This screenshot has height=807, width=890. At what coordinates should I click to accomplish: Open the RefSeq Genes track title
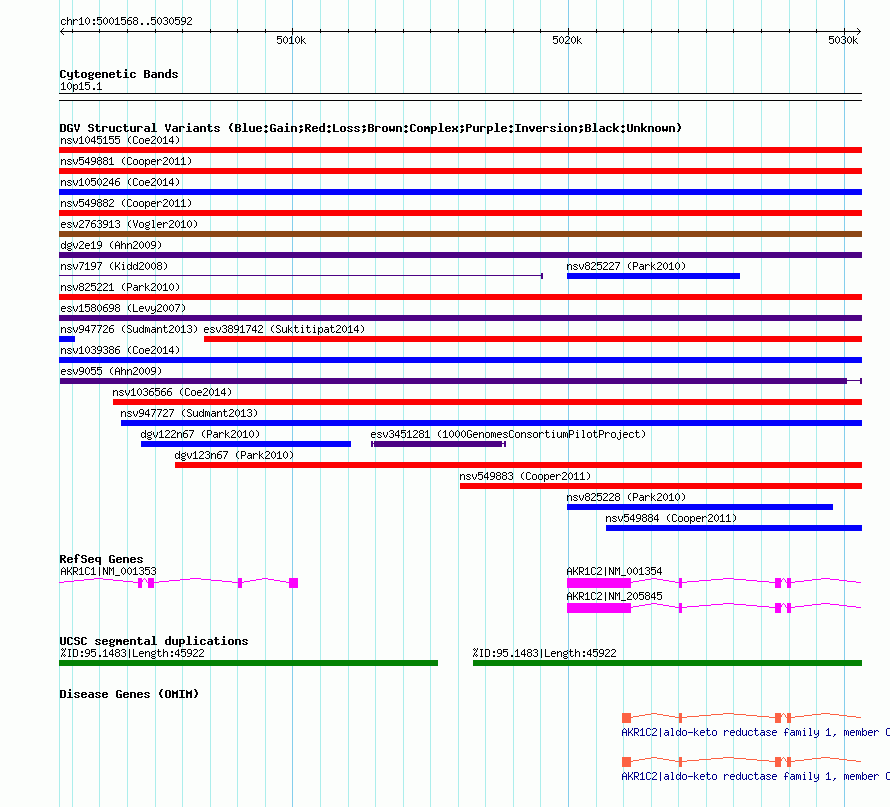click(x=101, y=559)
